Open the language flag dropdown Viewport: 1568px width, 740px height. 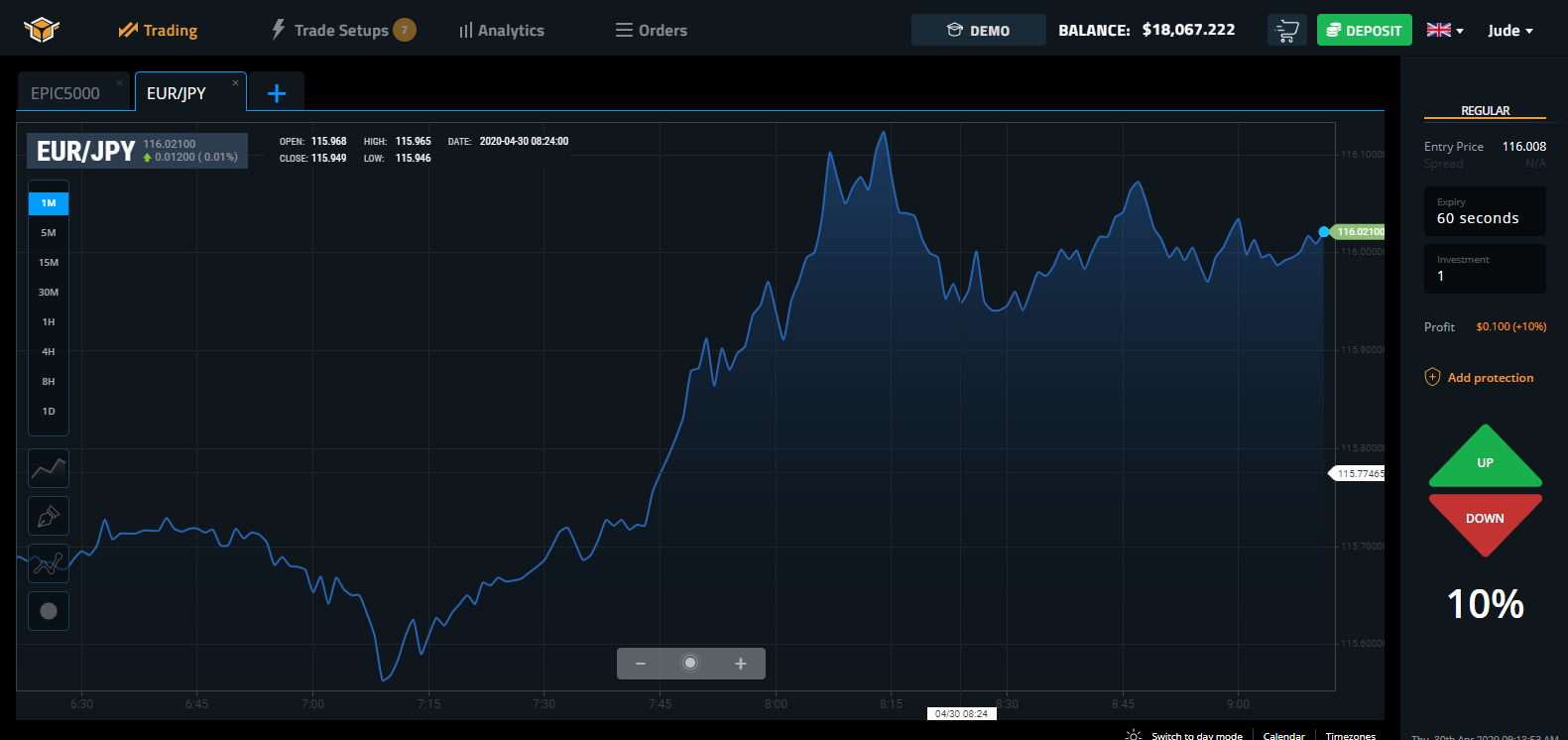click(x=1445, y=30)
